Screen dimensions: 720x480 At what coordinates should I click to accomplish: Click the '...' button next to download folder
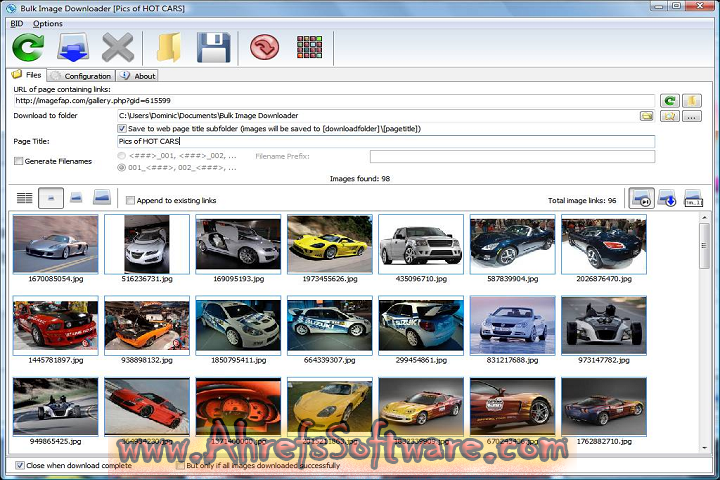(692, 116)
